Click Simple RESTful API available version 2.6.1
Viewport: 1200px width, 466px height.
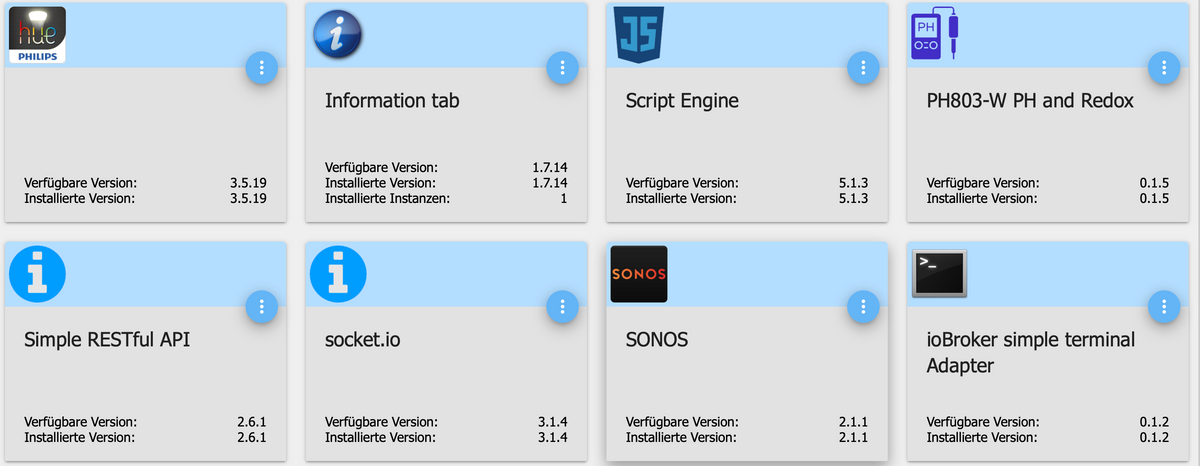click(252, 422)
